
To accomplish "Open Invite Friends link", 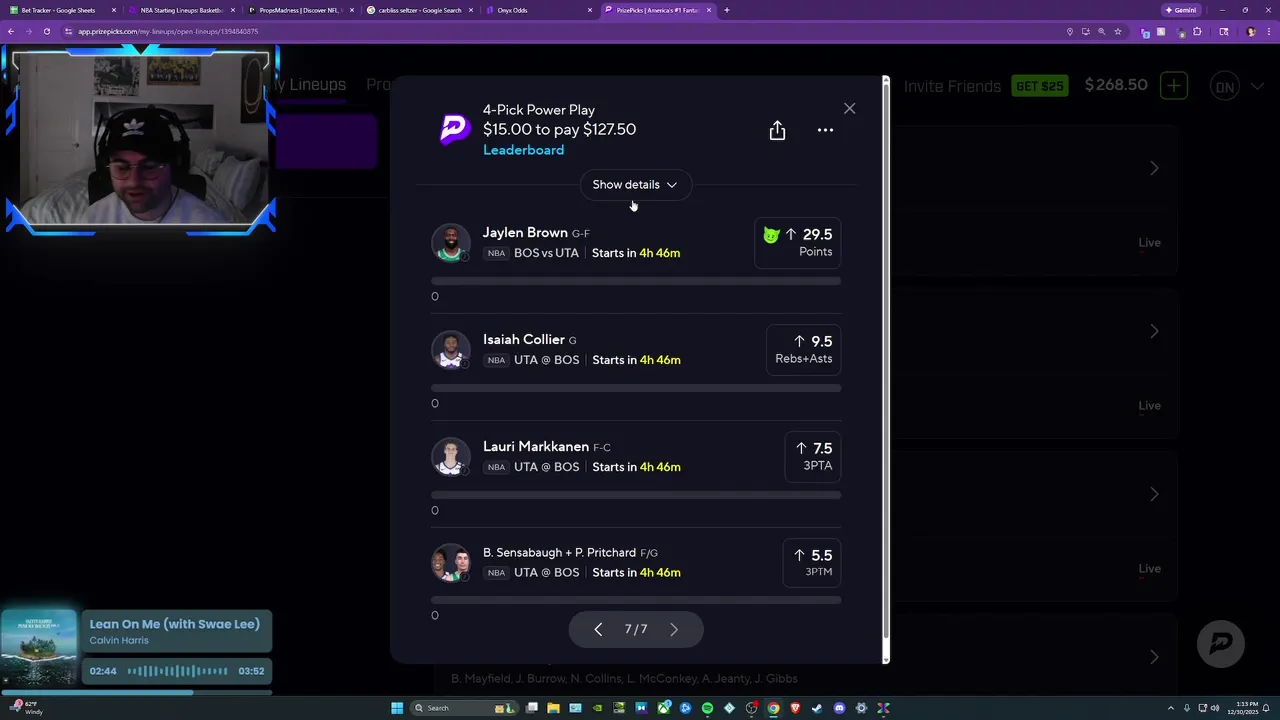I will point(952,86).
